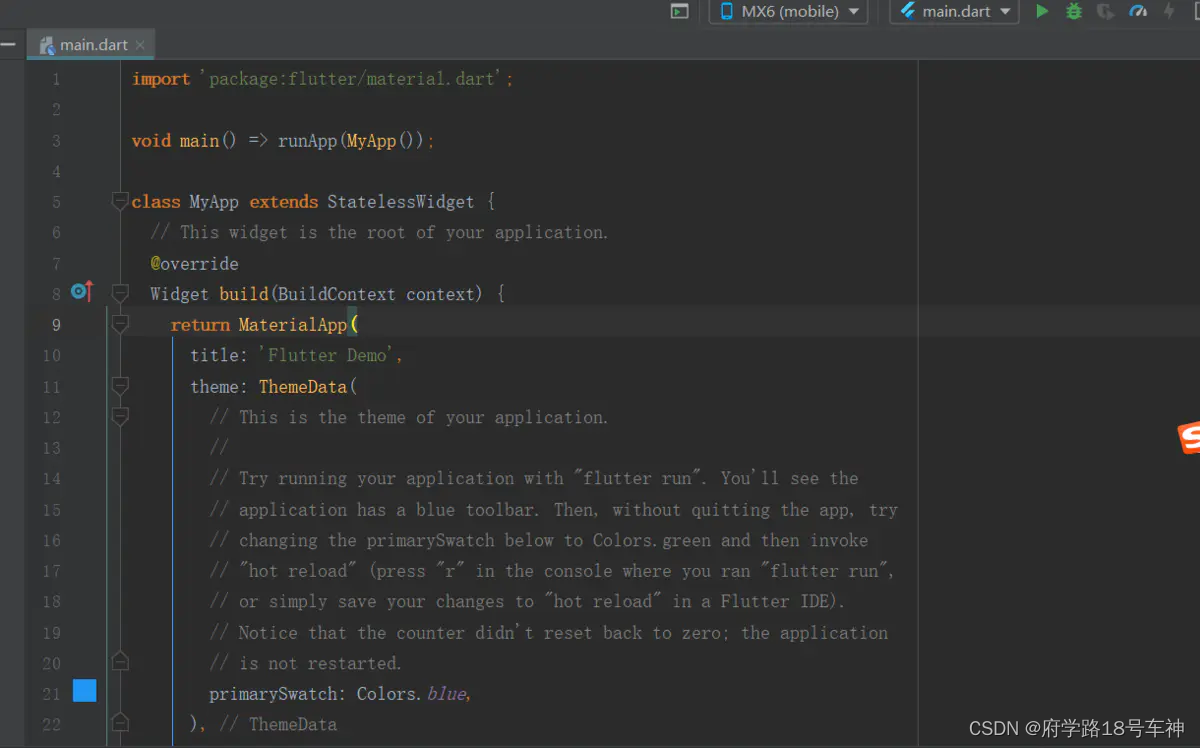The width and height of the screenshot is (1200, 748).
Task: Run the app with the green play button
Action: (1042, 11)
